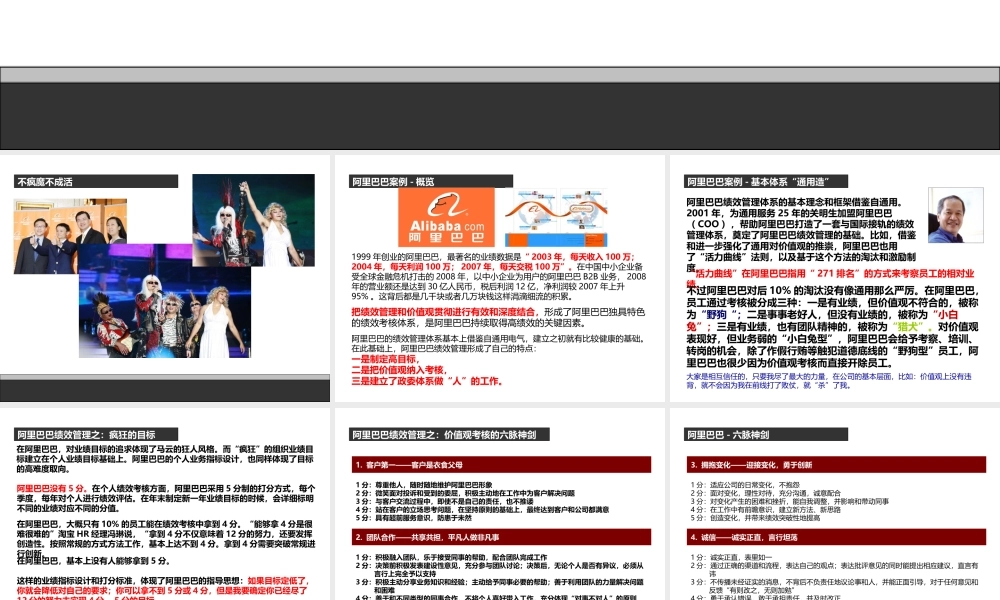Click the line '1 分：尊重他人，随时随地维护阿里巴巴形象'
Image resolution: width=1000 pixels, height=600 pixels.
pyautogui.click(x=423, y=485)
